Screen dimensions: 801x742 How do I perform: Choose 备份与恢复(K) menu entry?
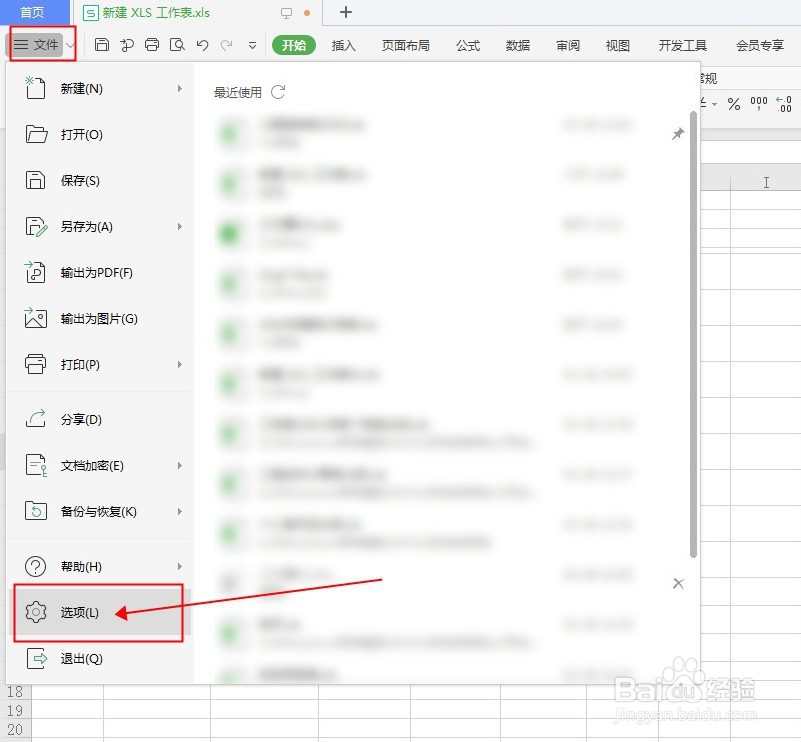(x=100, y=512)
